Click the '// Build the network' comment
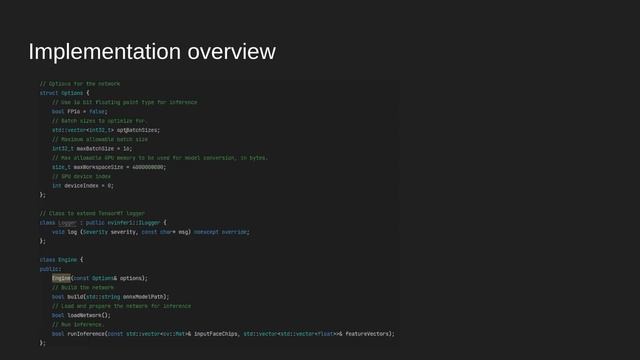This screenshot has width=640, height=360. [x=83, y=287]
